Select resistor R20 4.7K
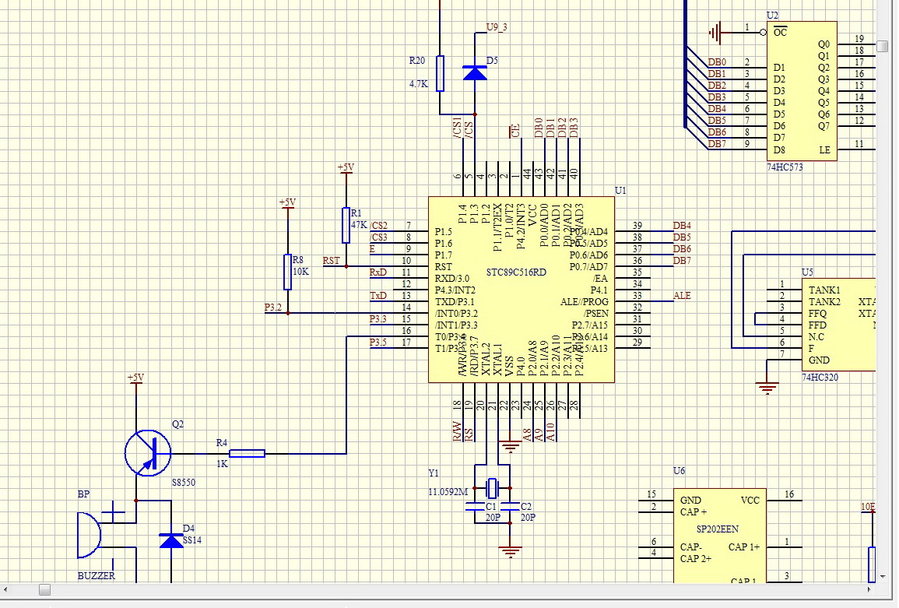 click(x=440, y=73)
